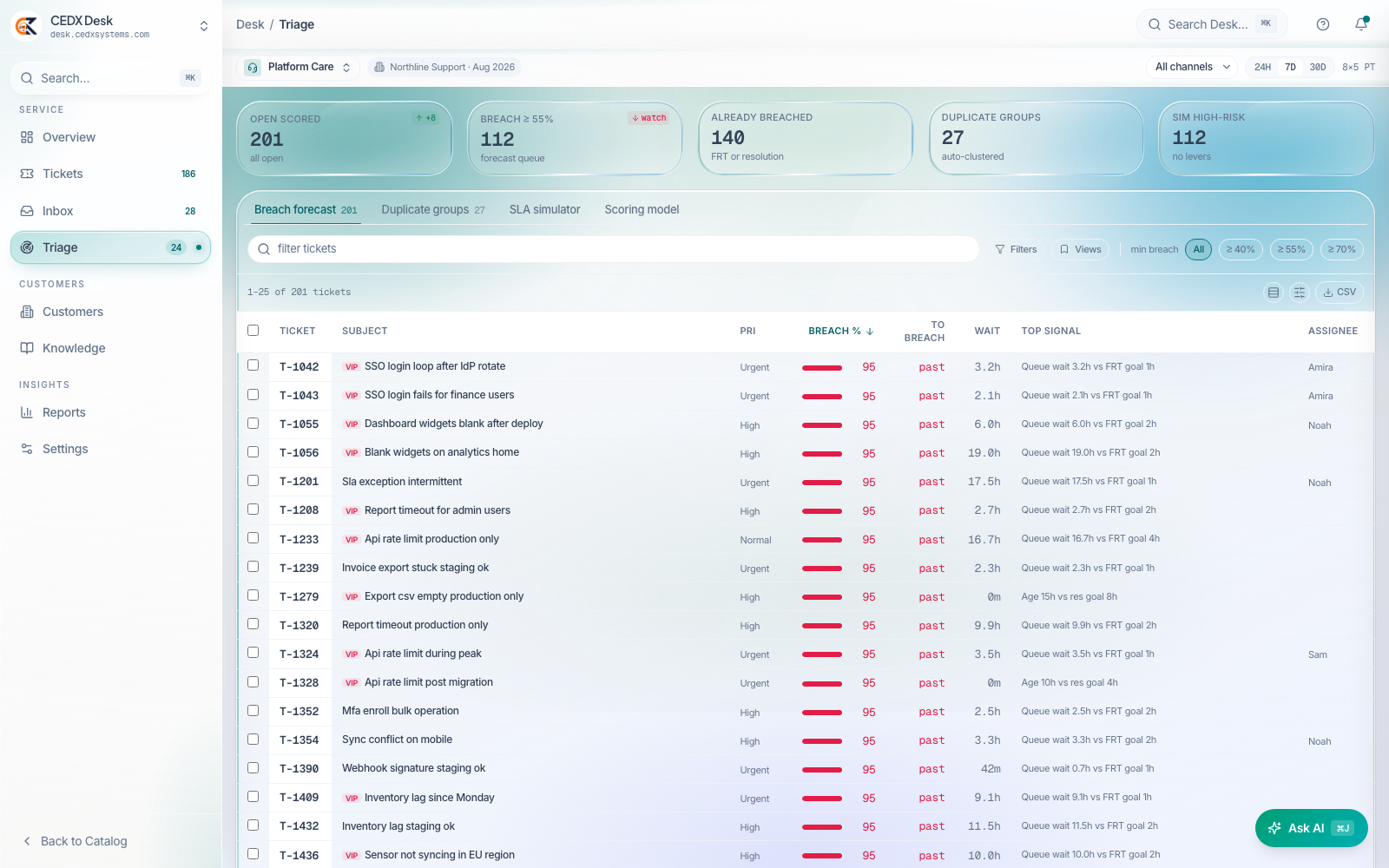Click the Ask AI sparkle button
The width and height of the screenshot is (1389, 868).
coord(1311,828)
